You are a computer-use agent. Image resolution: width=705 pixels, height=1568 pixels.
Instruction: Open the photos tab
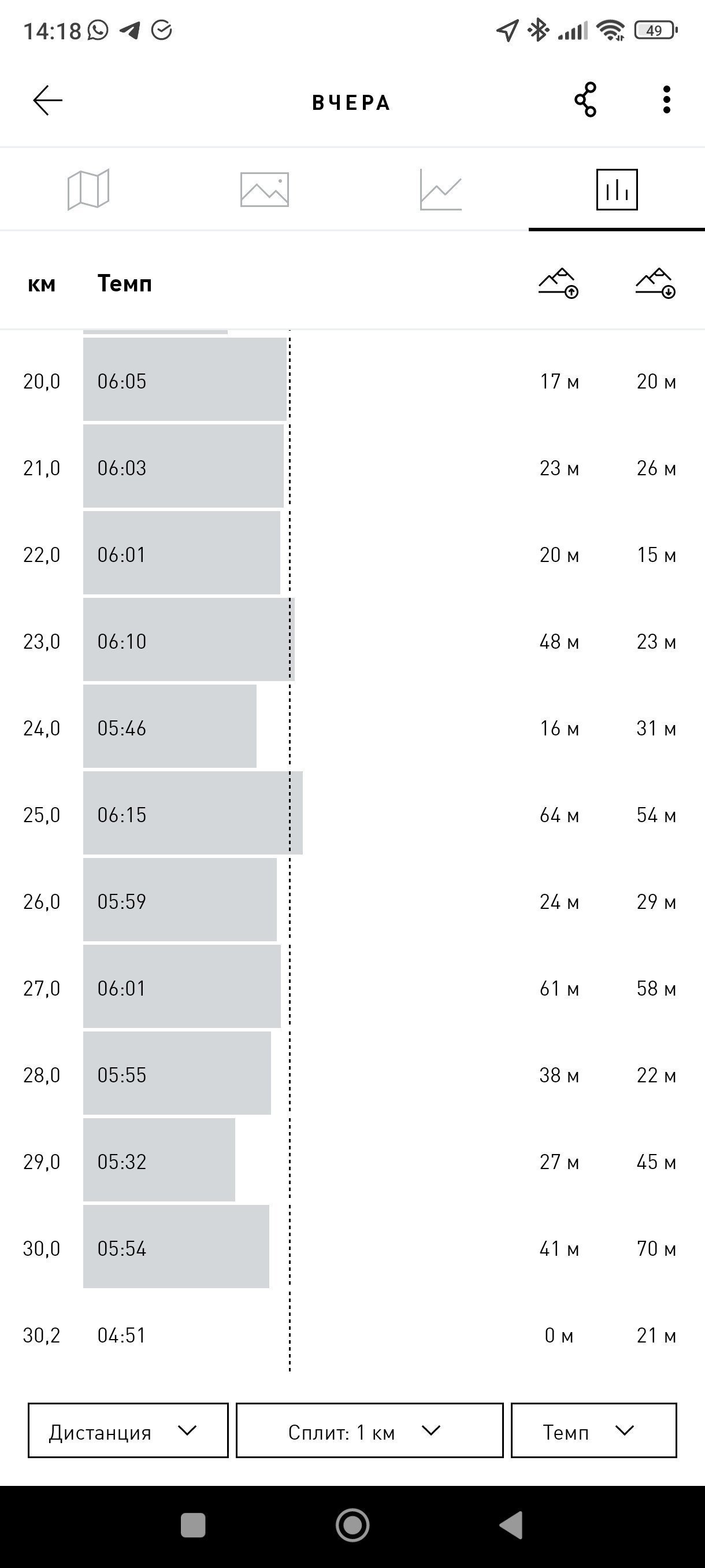coord(264,189)
